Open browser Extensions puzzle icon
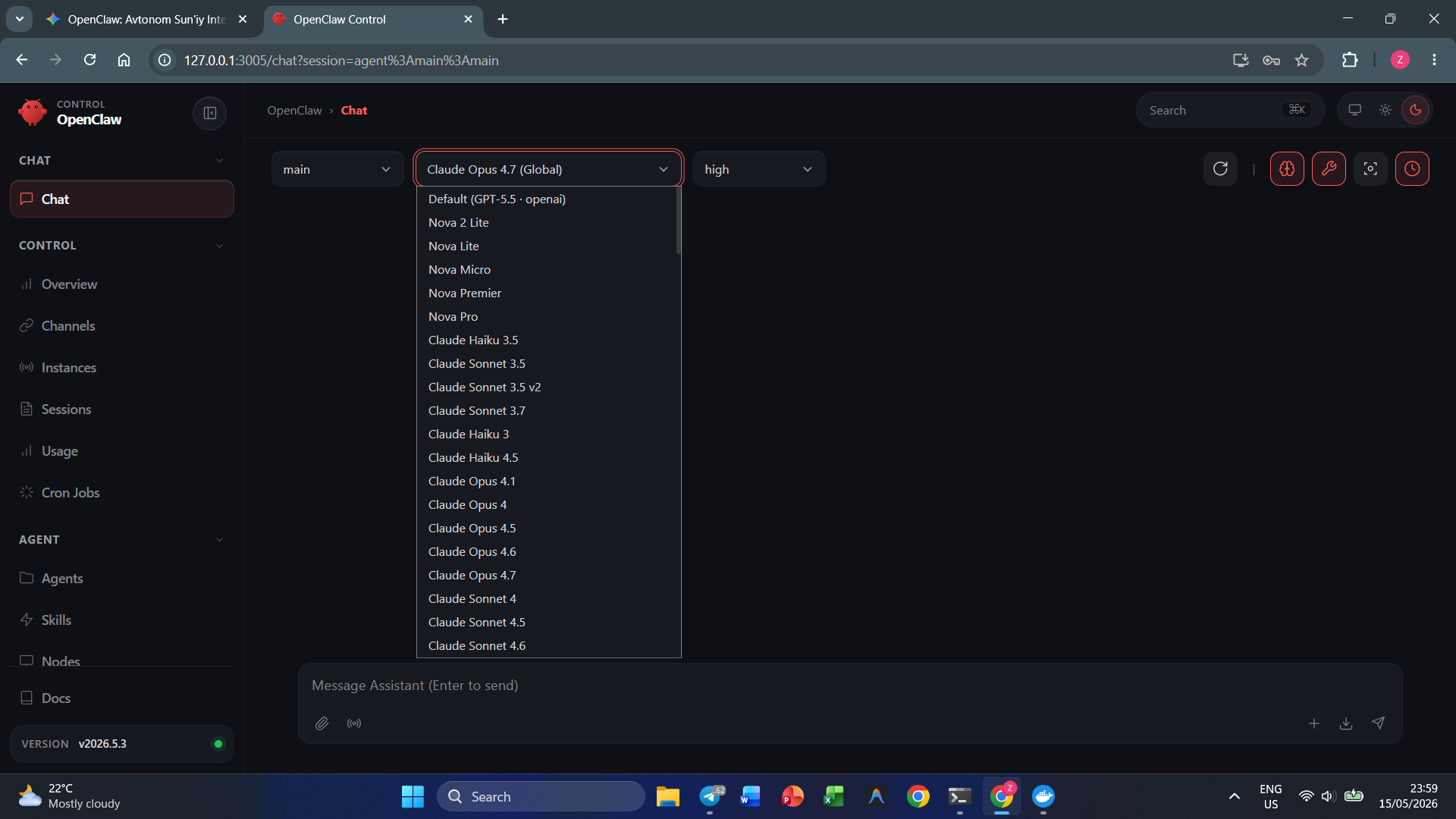The height and width of the screenshot is (819, 1456). (1350, 60)
